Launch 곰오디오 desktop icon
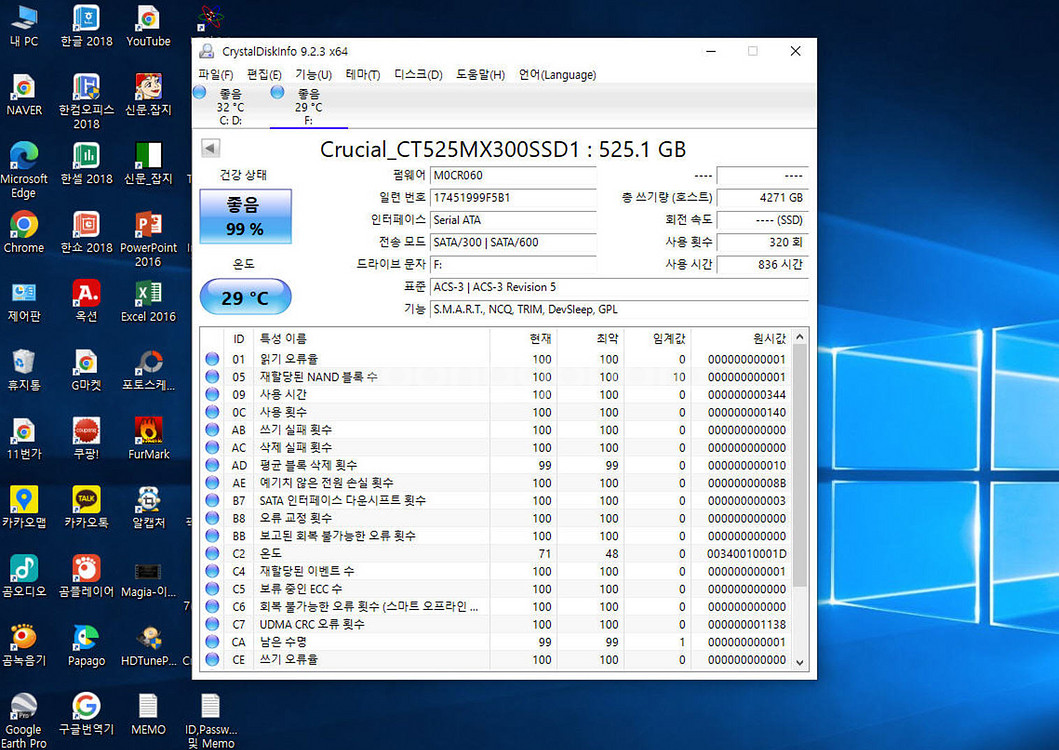Viewport: 1059px width, 750px height. [x=24, y=576]
